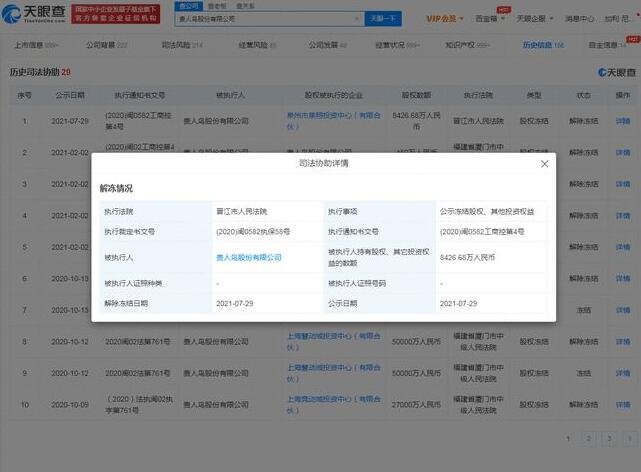Switch to the 经营状况 tab
Screen dimensions: 641x472
397,45
